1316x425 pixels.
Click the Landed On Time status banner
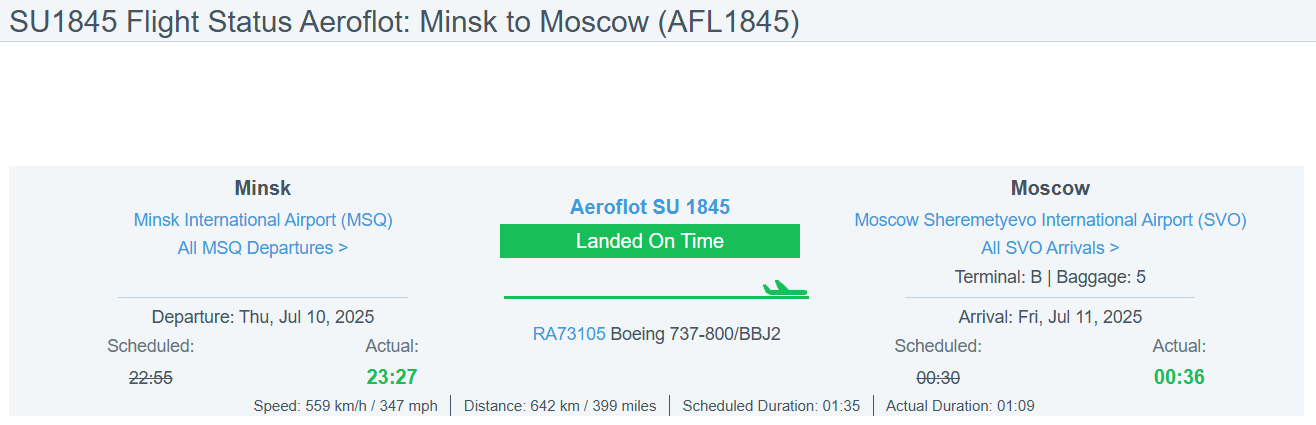pyautogui.click(x=650, y=241)
